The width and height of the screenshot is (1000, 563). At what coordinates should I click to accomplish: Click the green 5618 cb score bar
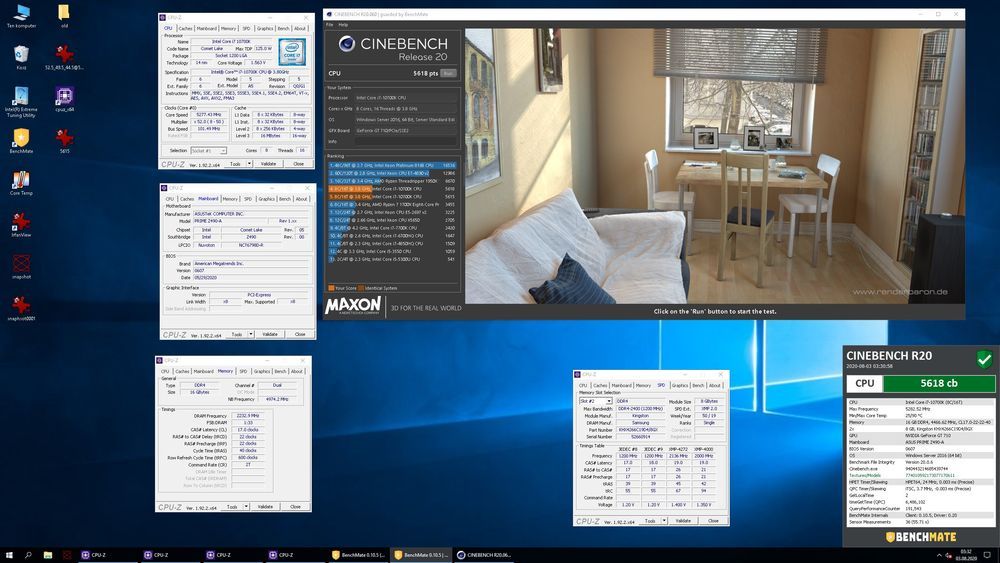tap(939, 383)
